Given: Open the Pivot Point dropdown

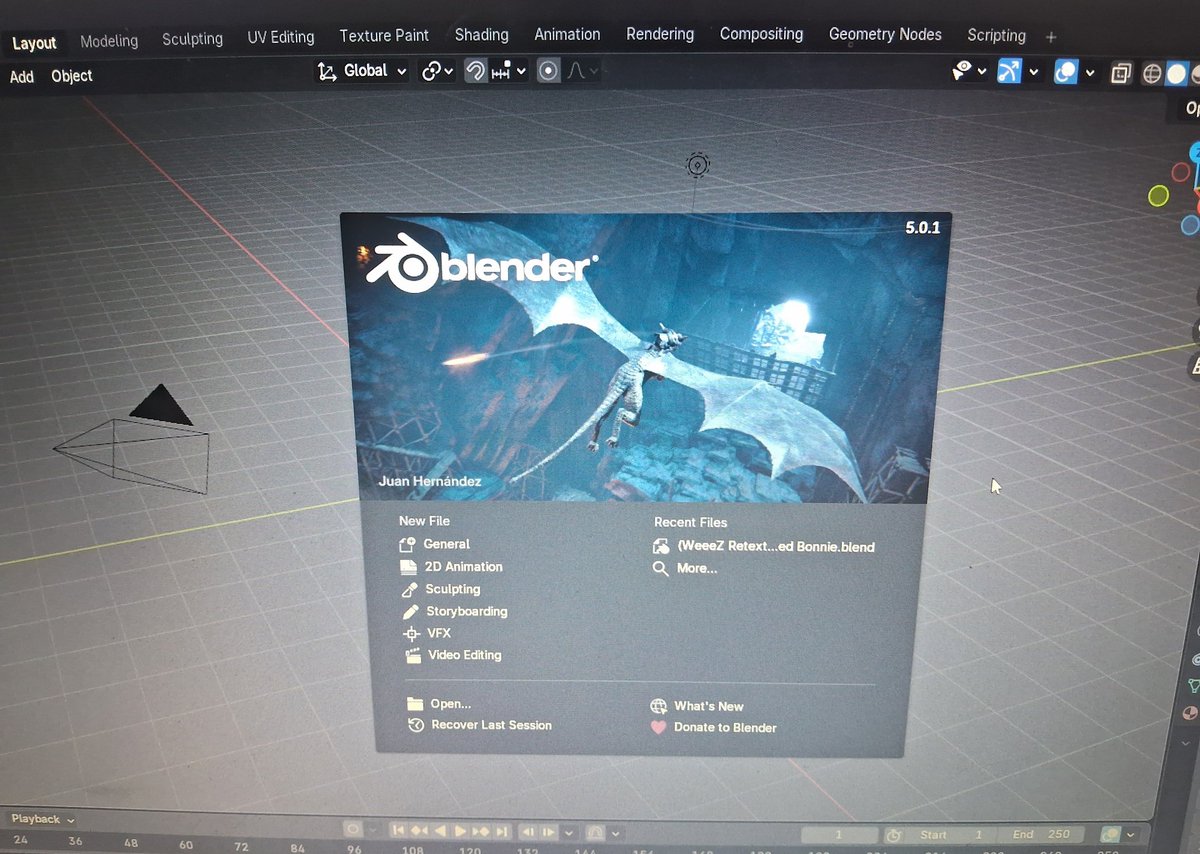Looking at the screenshot, I should click(437, 71).
